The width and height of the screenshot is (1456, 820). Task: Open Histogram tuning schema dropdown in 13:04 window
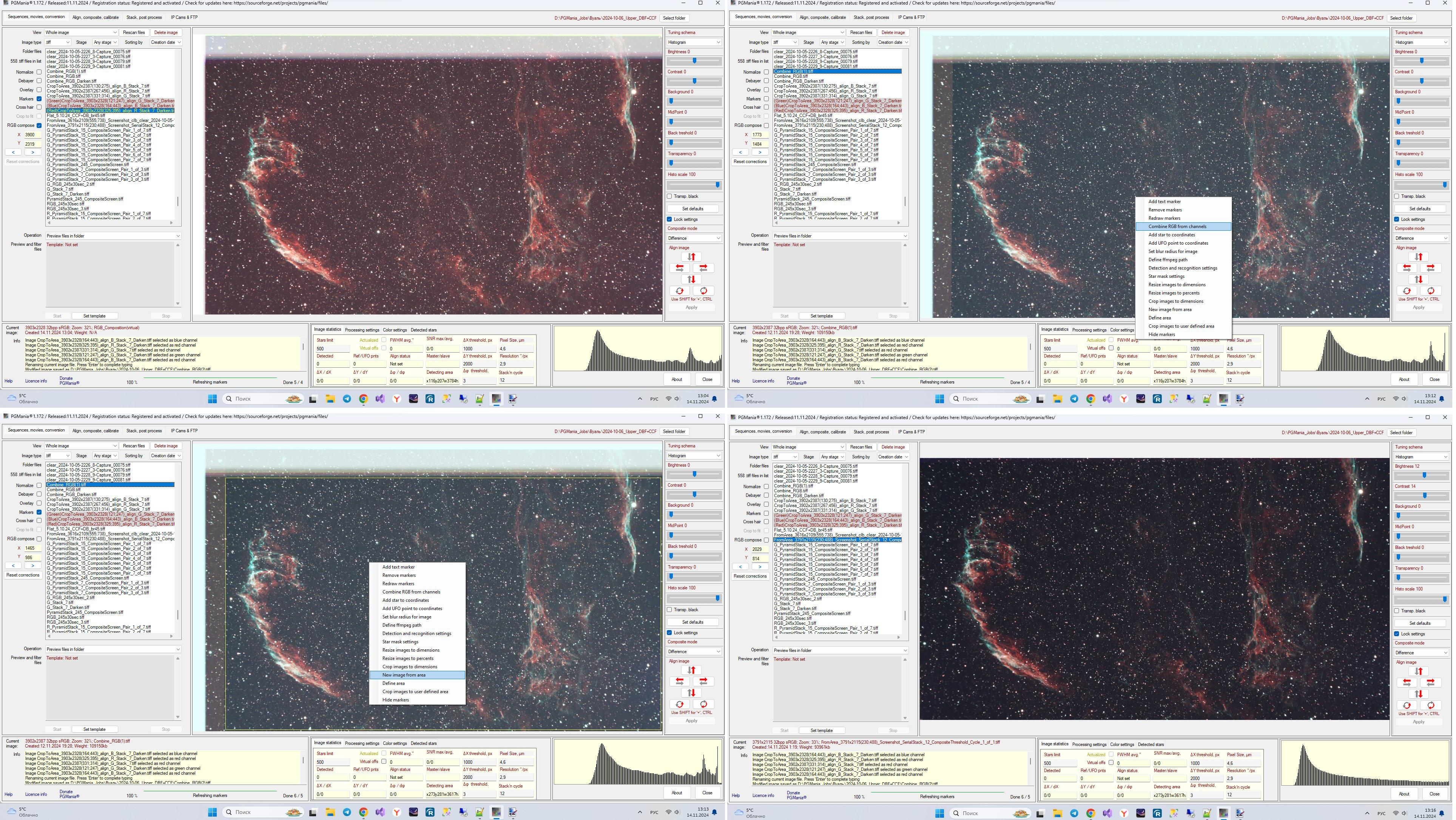694,42
